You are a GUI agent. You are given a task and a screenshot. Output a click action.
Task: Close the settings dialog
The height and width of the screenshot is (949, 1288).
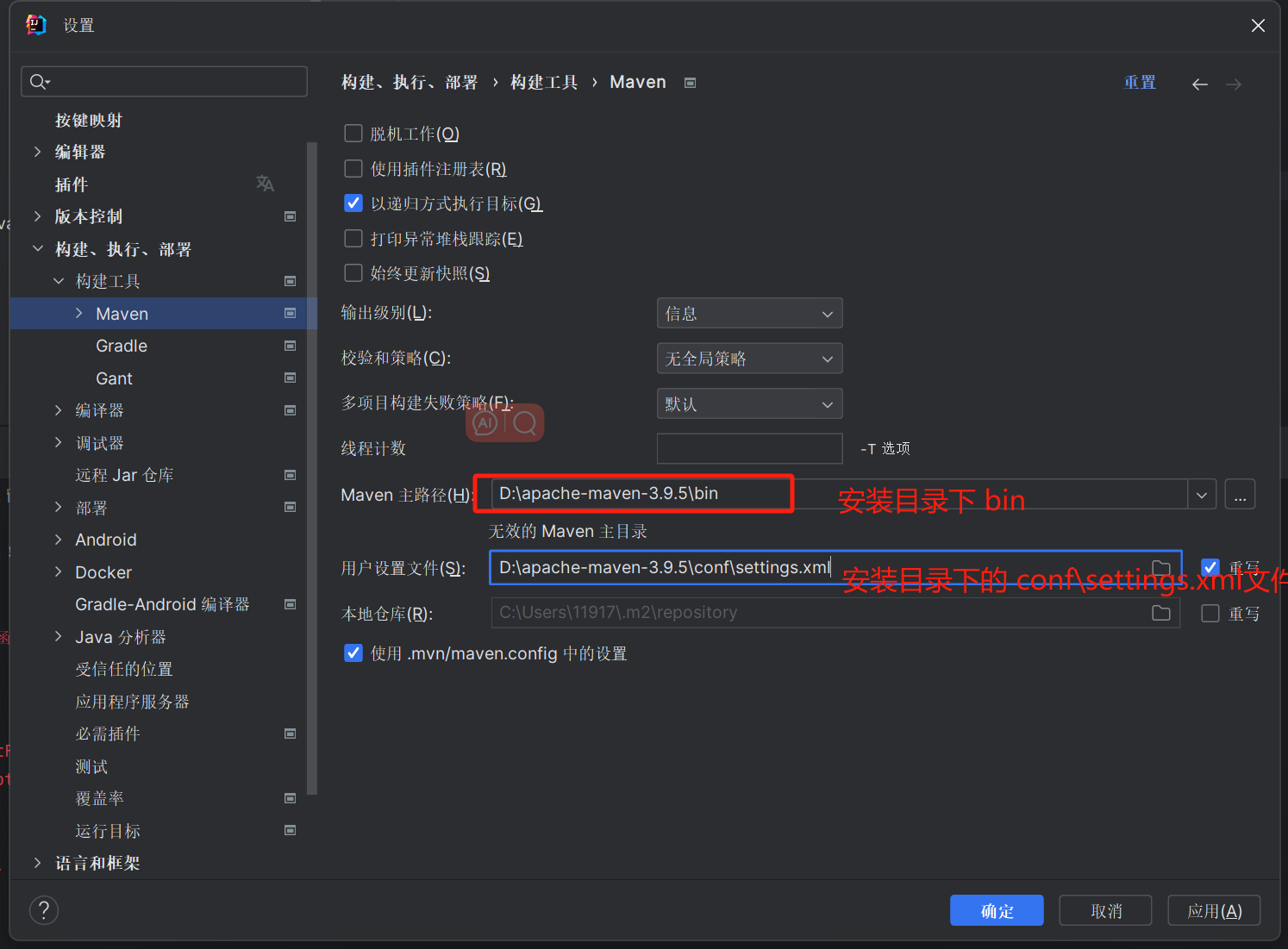click(x=1258, y=26)
